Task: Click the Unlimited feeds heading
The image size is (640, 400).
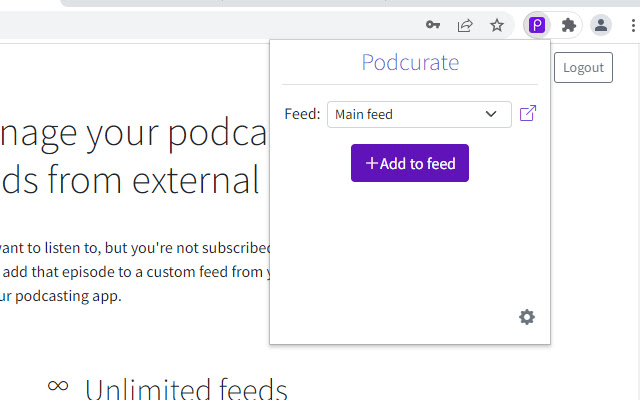Action: point(186,389)
